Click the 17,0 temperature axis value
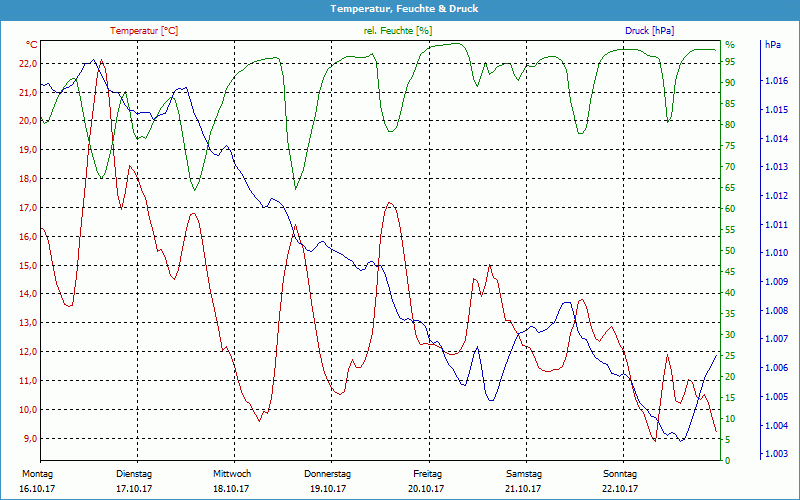Image resolution: width=800 pixels, height=500 pixels. pyautogui.click(x=28, y=208)
